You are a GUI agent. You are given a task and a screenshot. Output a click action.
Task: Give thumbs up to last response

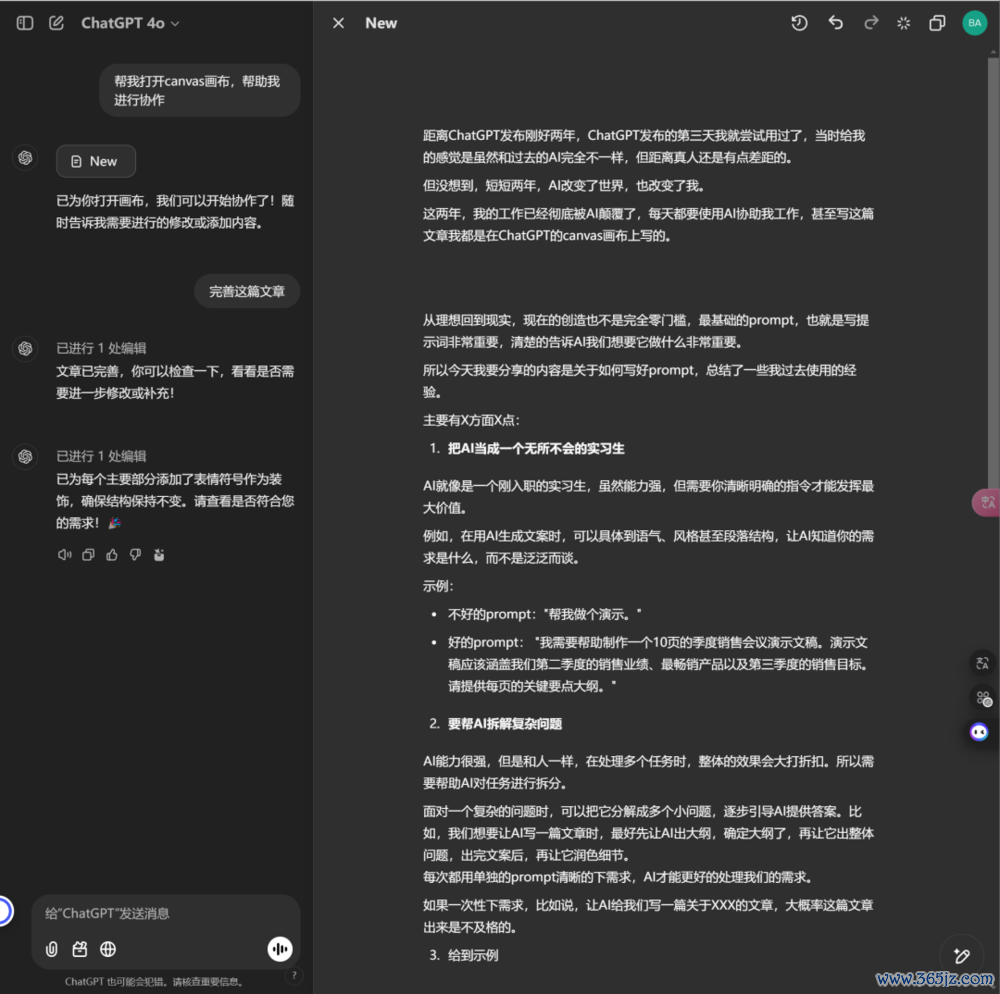112,555
